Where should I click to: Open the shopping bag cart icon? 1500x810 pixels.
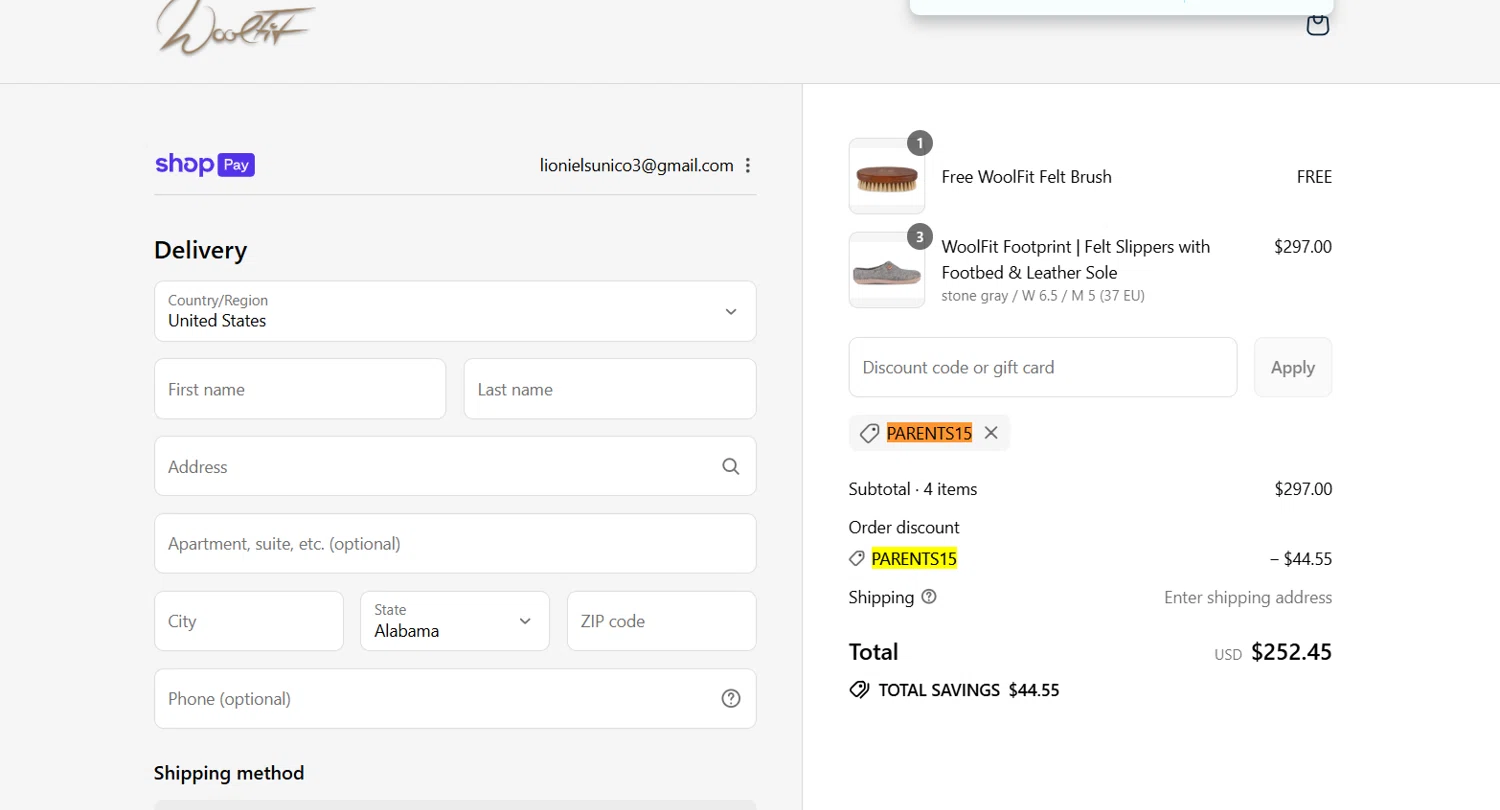click(1318, 25)
